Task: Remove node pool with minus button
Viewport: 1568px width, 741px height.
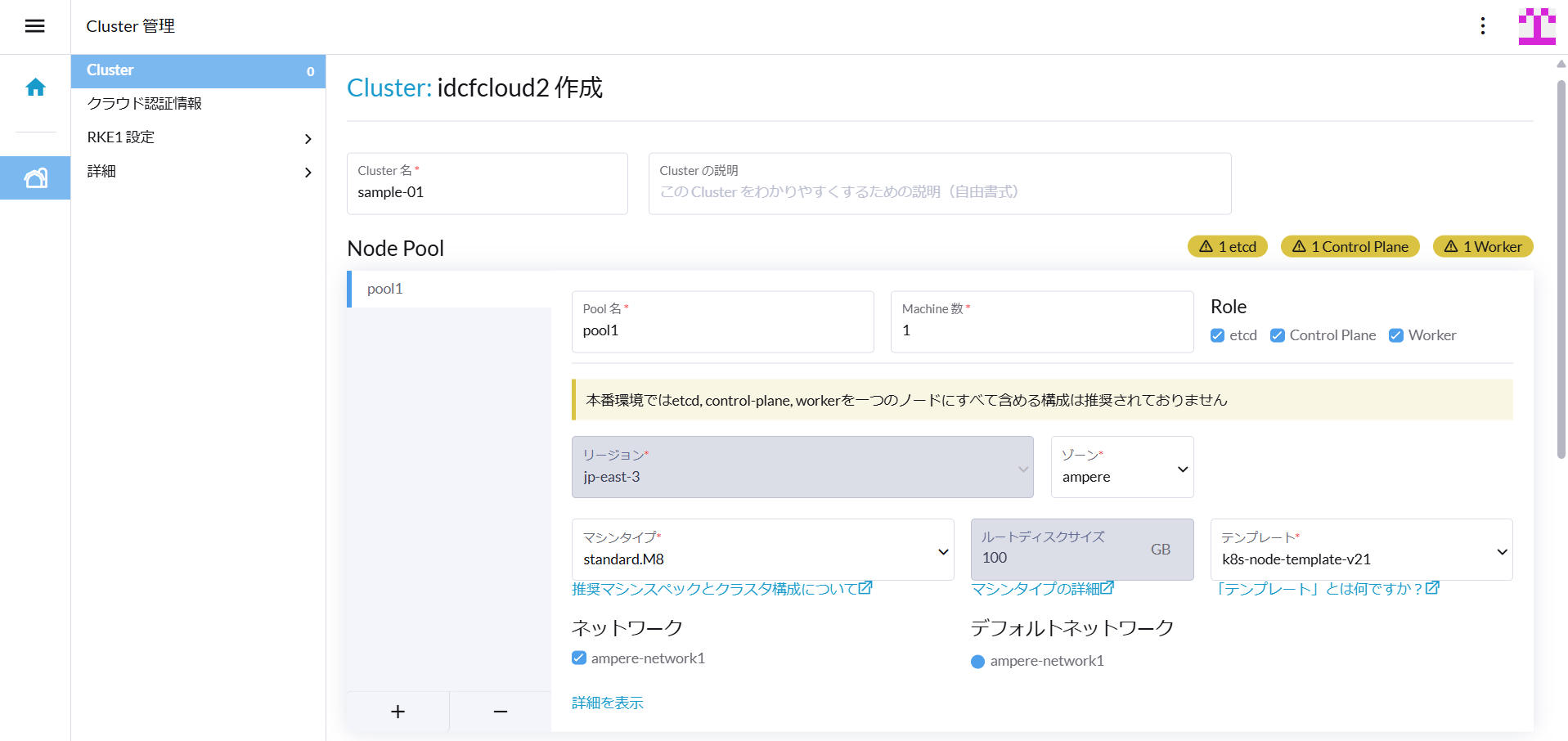Action: (501, 712)
